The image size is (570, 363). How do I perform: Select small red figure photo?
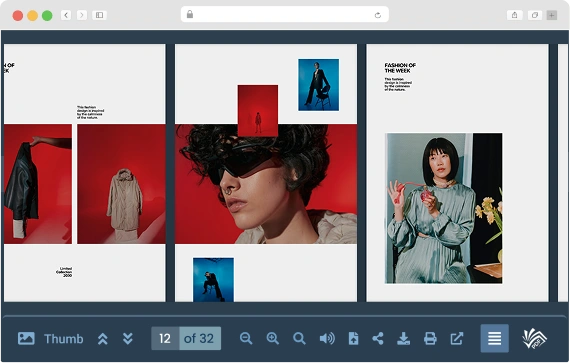tap(258, 111)
